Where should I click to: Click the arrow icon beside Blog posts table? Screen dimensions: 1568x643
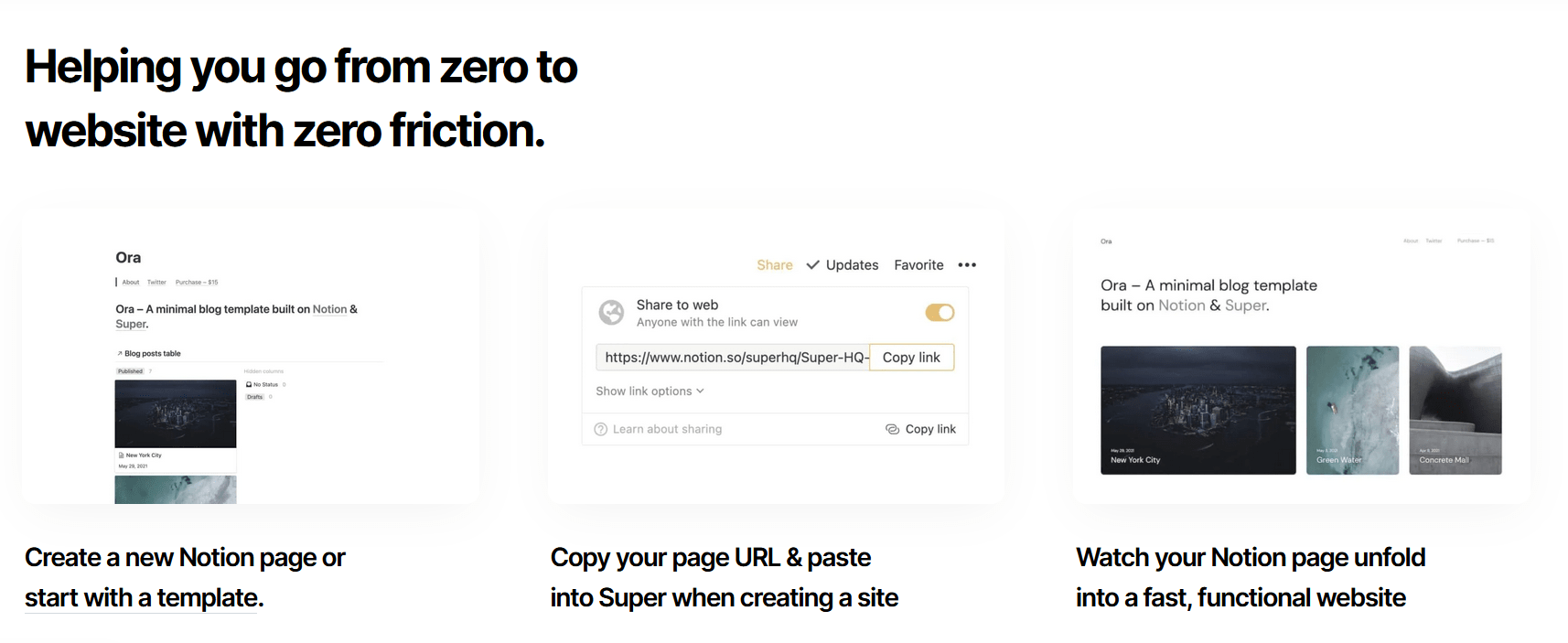(119, 353)
